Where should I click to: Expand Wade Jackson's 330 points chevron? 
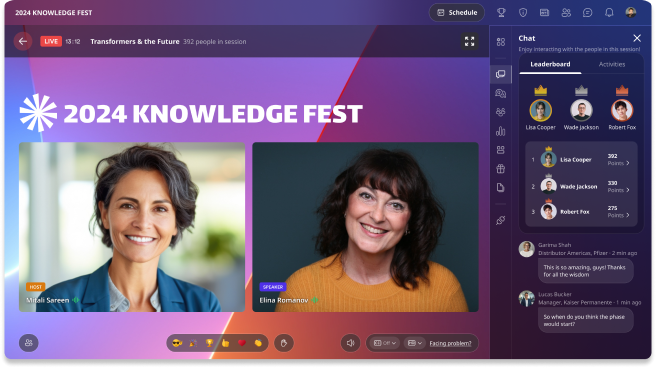(x=628, y=190)
